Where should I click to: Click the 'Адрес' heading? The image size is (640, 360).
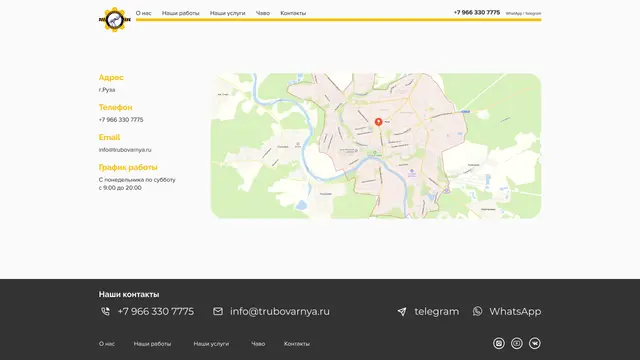click(111, 78)
